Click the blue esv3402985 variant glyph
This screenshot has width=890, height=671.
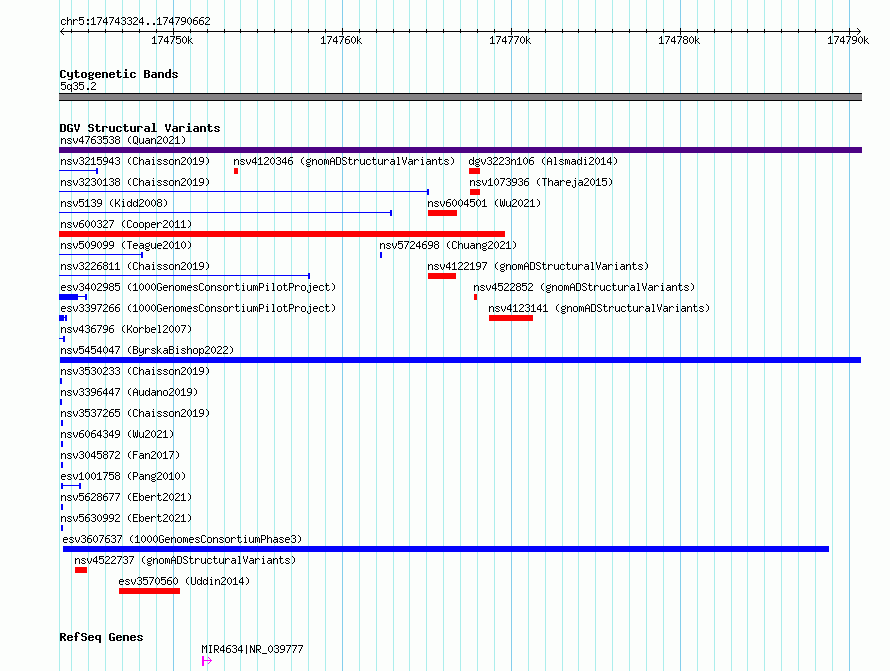pyautogui.click(x=73, y=297)
